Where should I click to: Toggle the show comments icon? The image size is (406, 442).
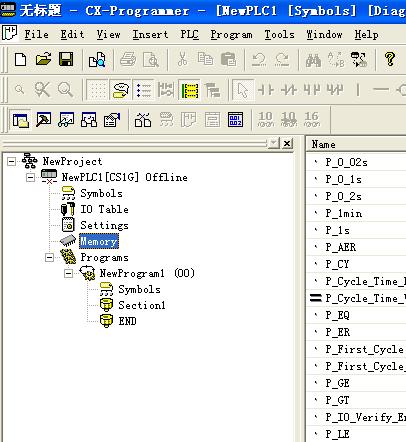tap(121, 90)
